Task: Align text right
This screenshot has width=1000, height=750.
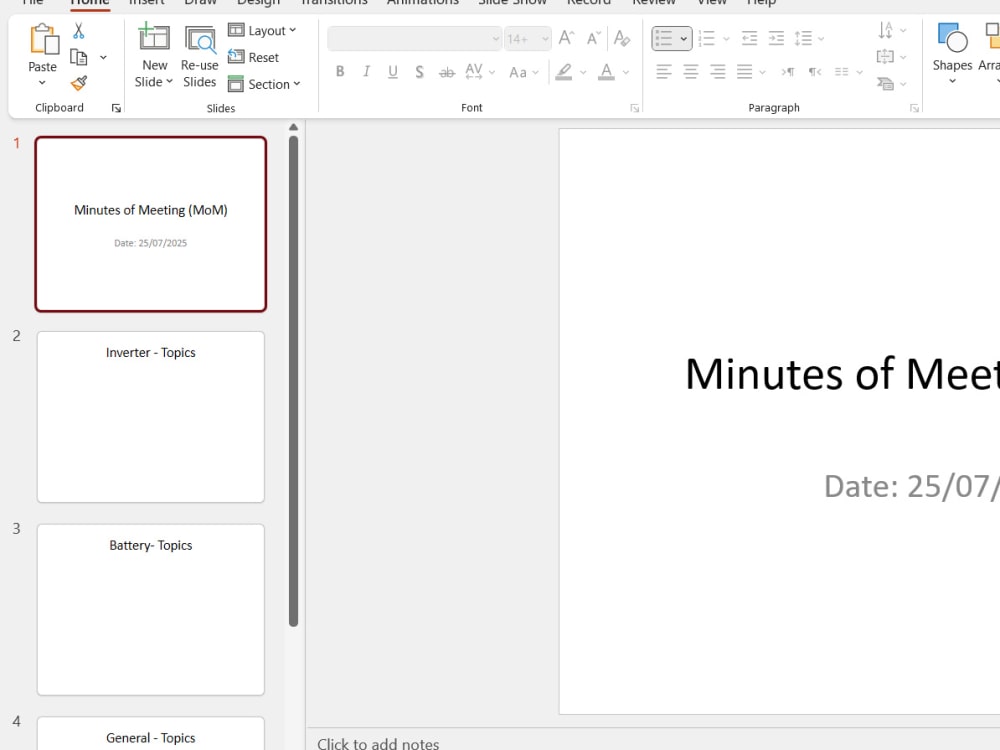Action: tap(717, 71)
